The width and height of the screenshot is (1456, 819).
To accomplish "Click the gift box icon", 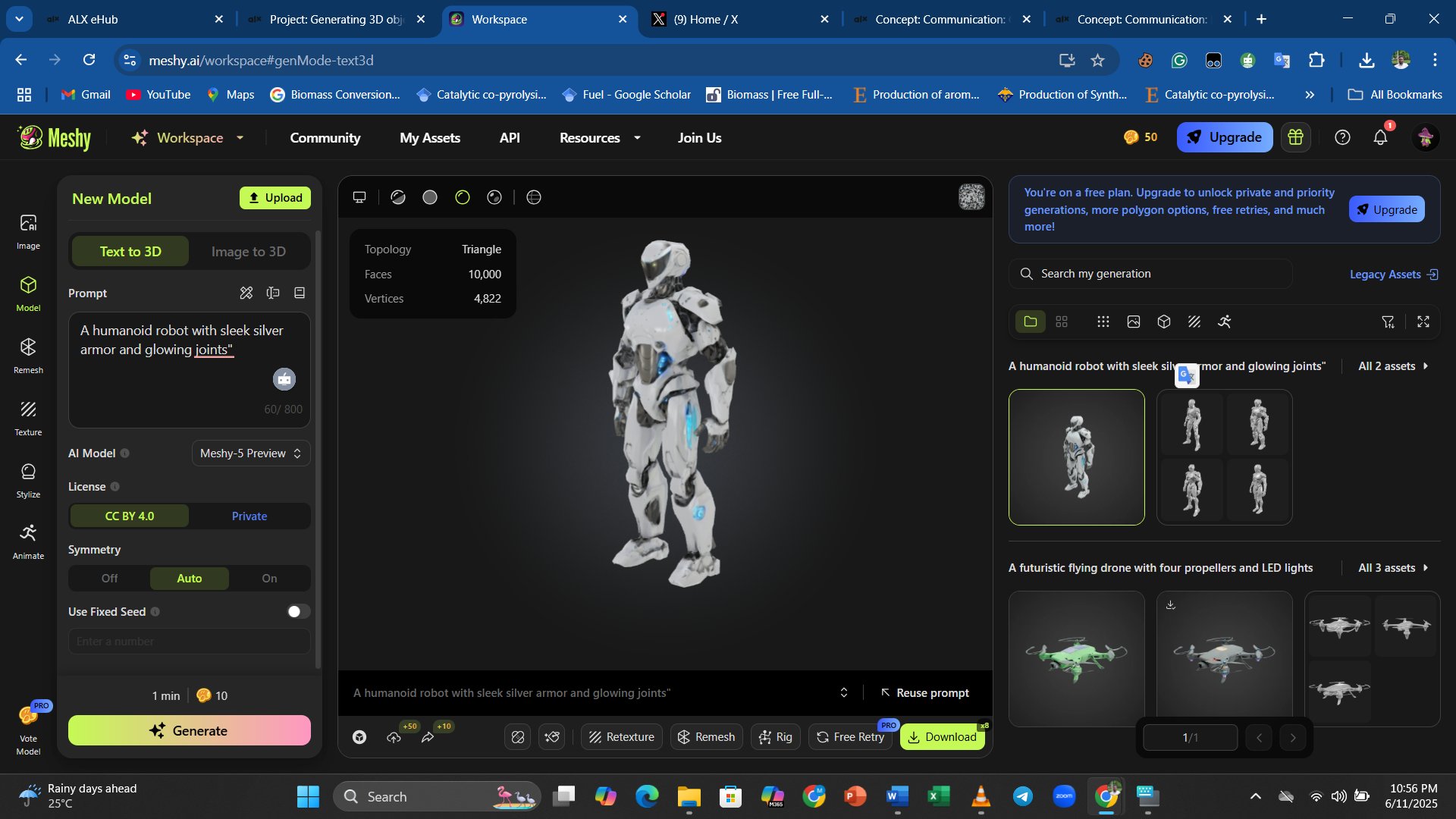I will [1295, 137].
